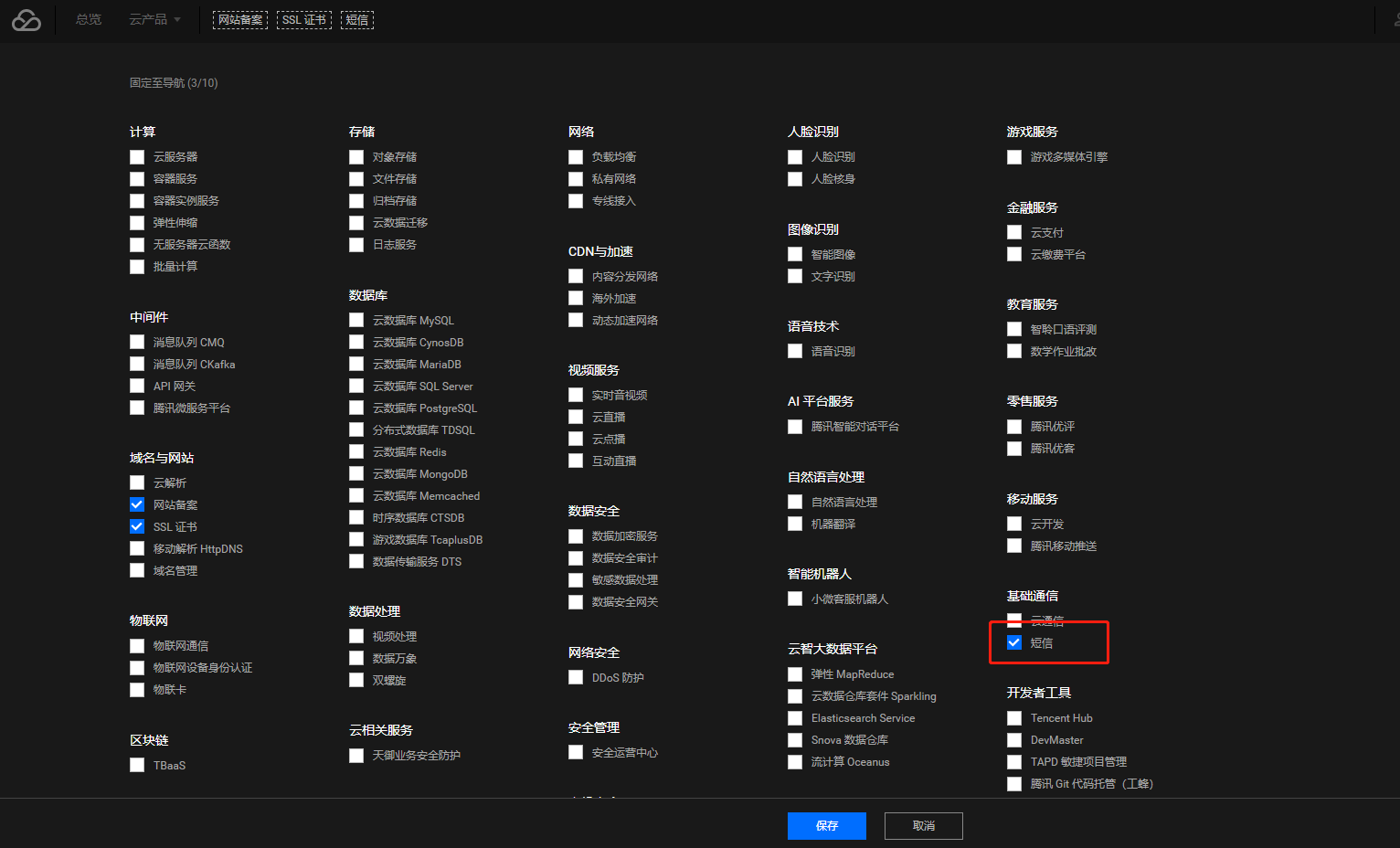The height and width of the screenshot is (848, 1400).
Task: Select the 专线接入 checkbox
Action: [x=576, y=201]
